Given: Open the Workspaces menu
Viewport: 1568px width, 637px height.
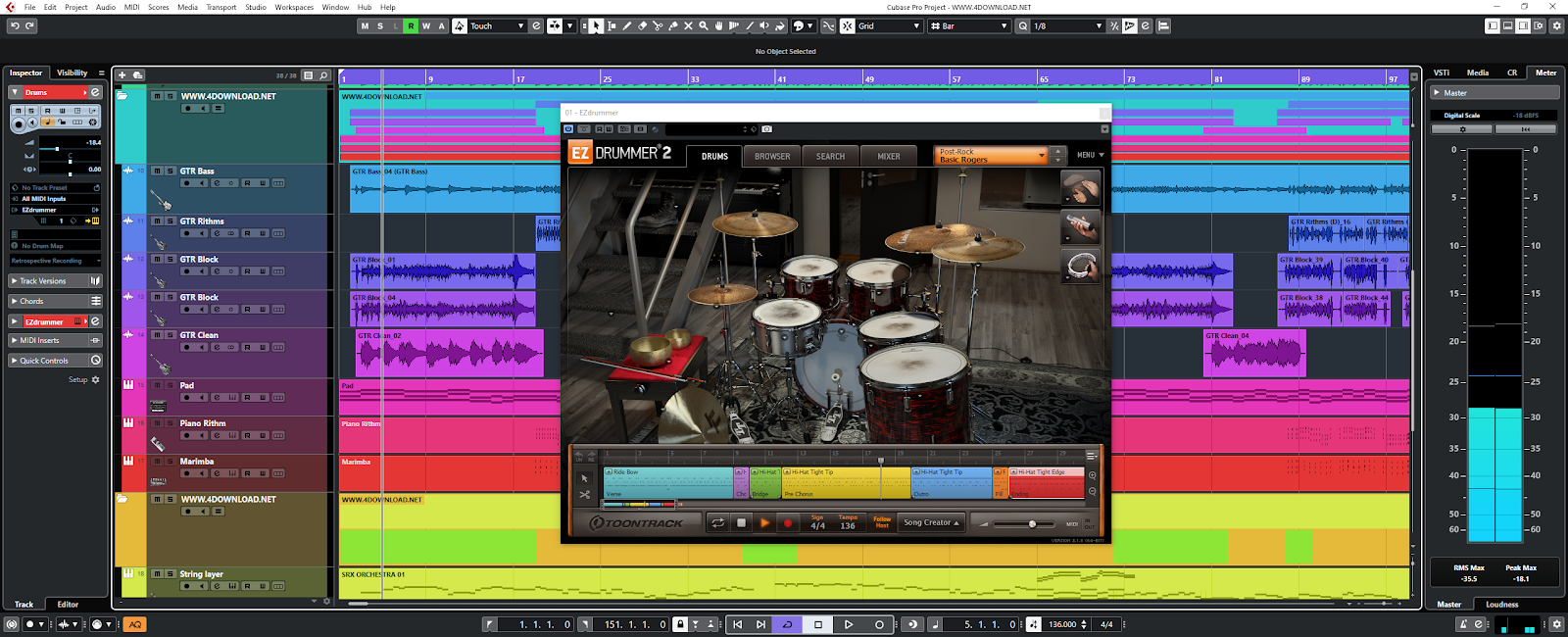Looking at the screenshot, I should (x=294, y=7).
